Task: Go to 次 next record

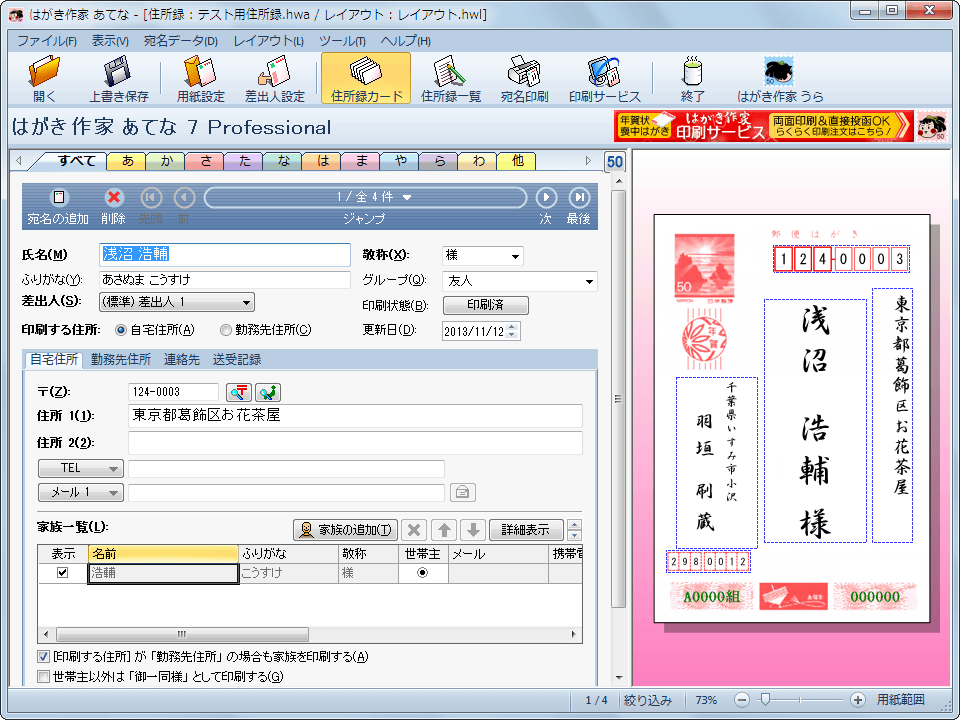Action: click(546, 197)
